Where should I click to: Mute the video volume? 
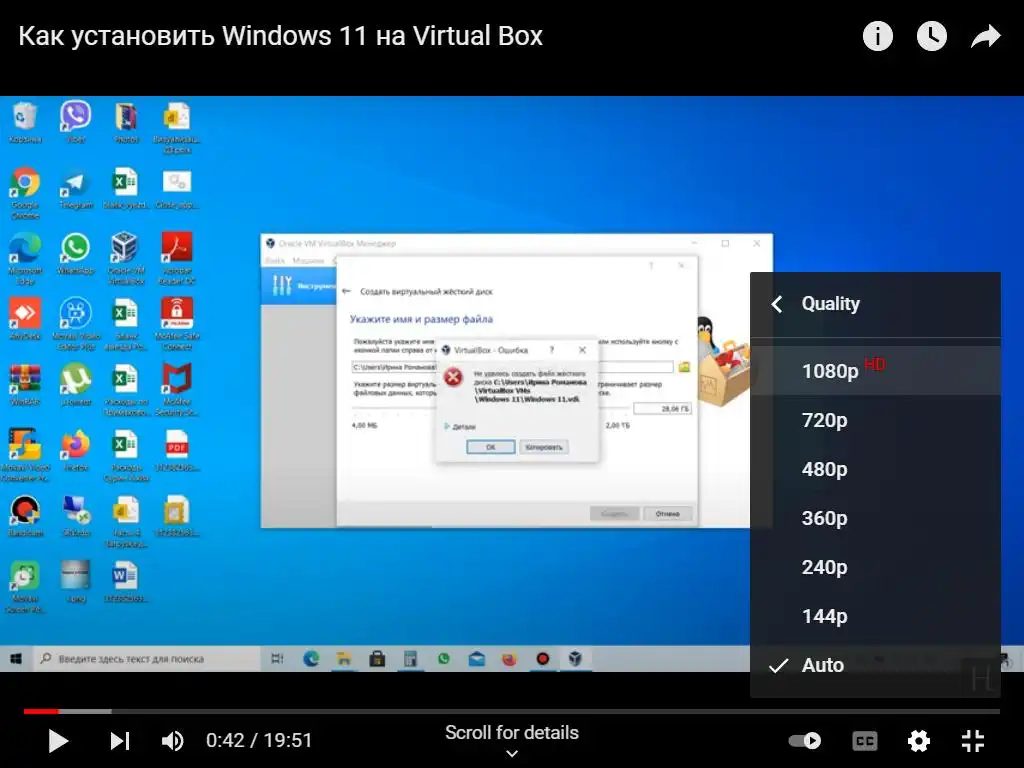click(x=172, y=741)
